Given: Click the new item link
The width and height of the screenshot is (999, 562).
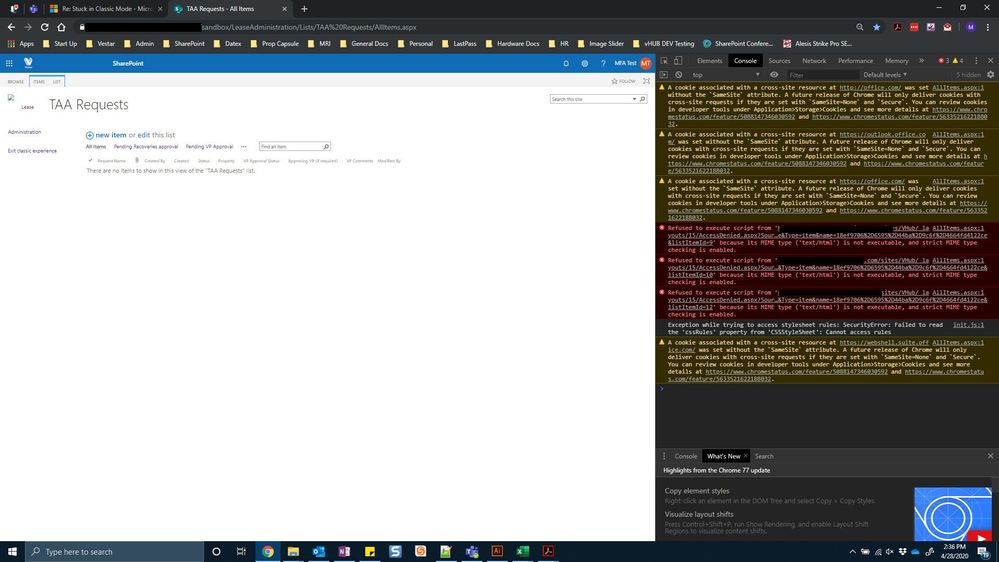Looking at the screenshot, I should pyautogui.click(x=111, y=135).
